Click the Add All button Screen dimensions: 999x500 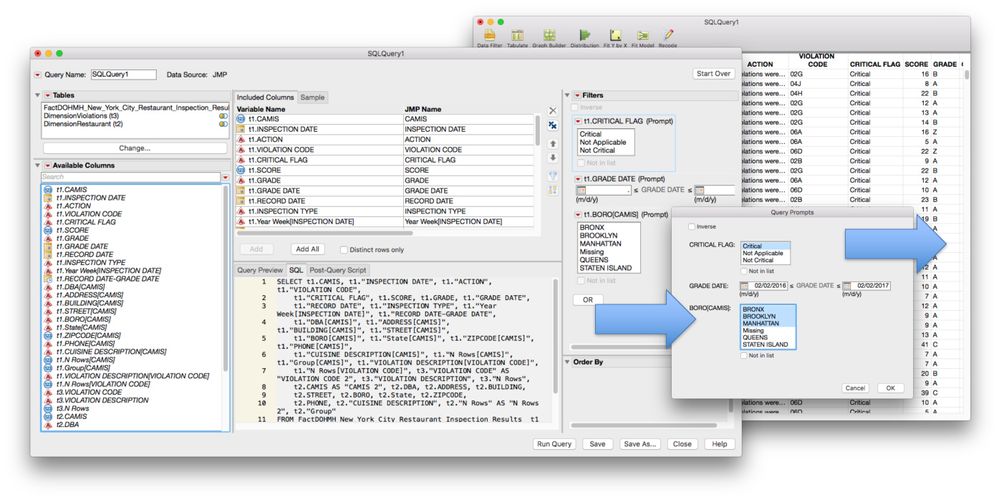(x=307, y=249)
